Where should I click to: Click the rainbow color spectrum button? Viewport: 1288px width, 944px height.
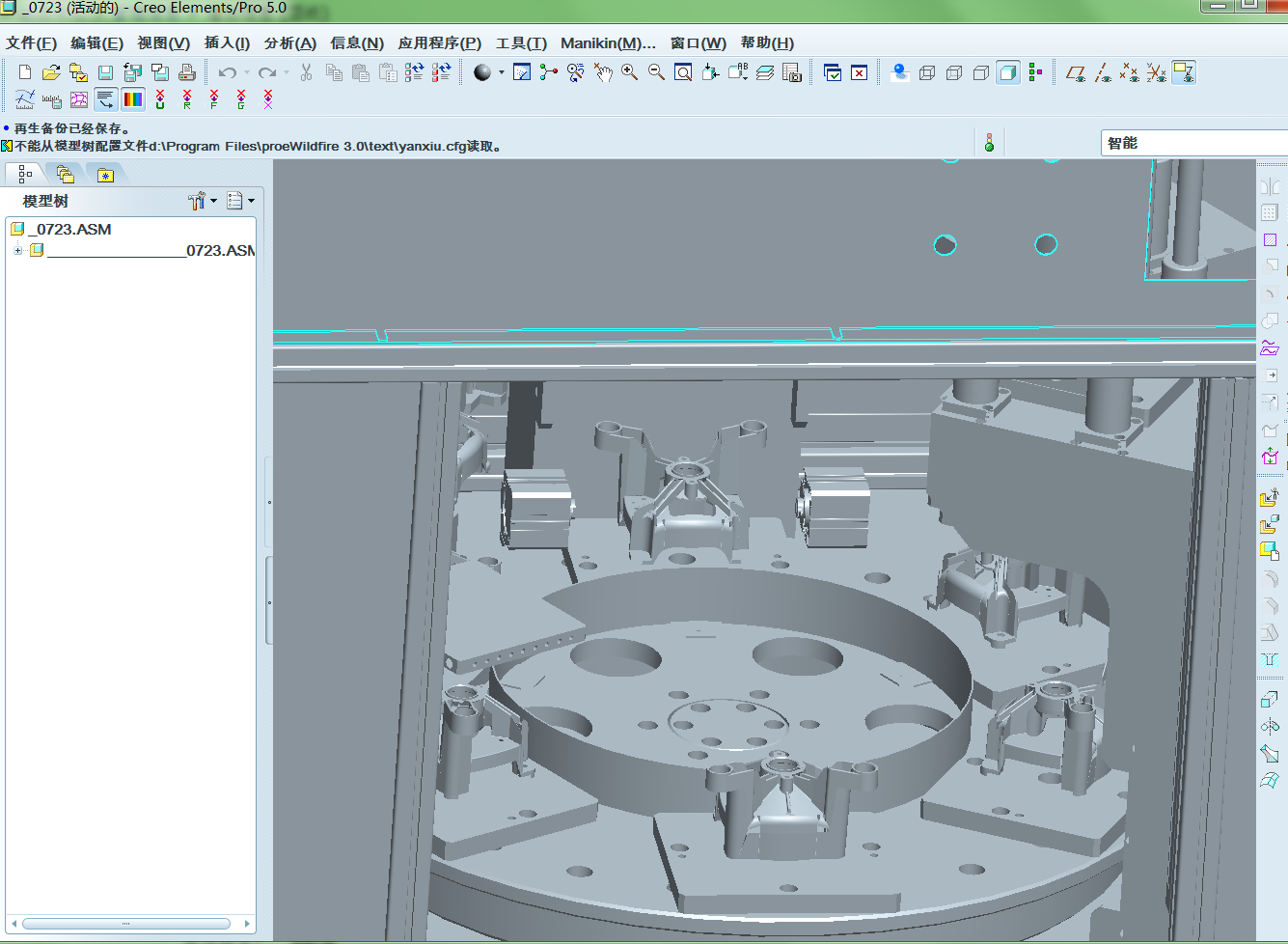pyautogui.click(x=133, y=99)
